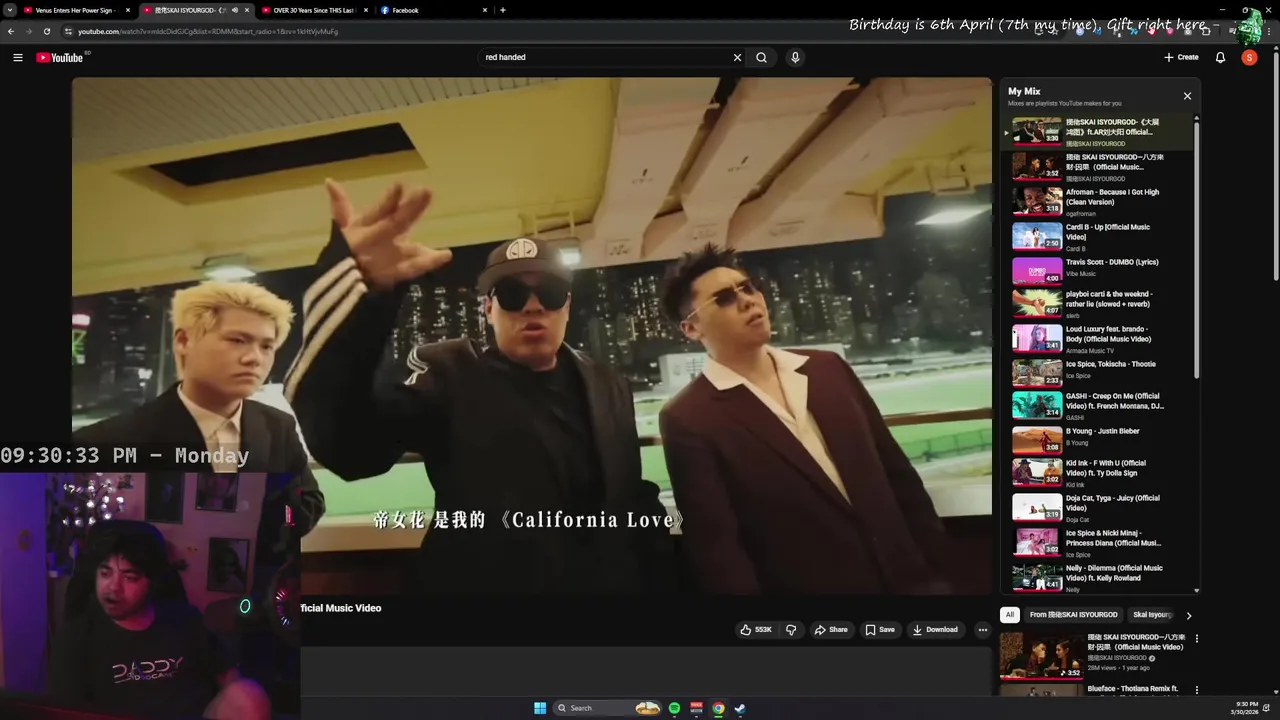1280x720 pixels.
Task: Open more actions three-dot menu under video
Action: (982, 630)
